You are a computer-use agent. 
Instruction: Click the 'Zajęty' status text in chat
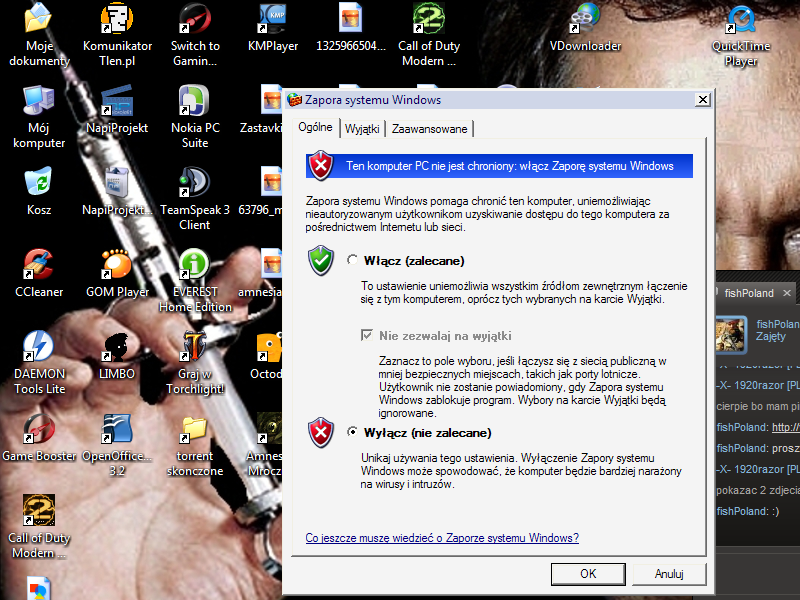(x=771, y=336)
